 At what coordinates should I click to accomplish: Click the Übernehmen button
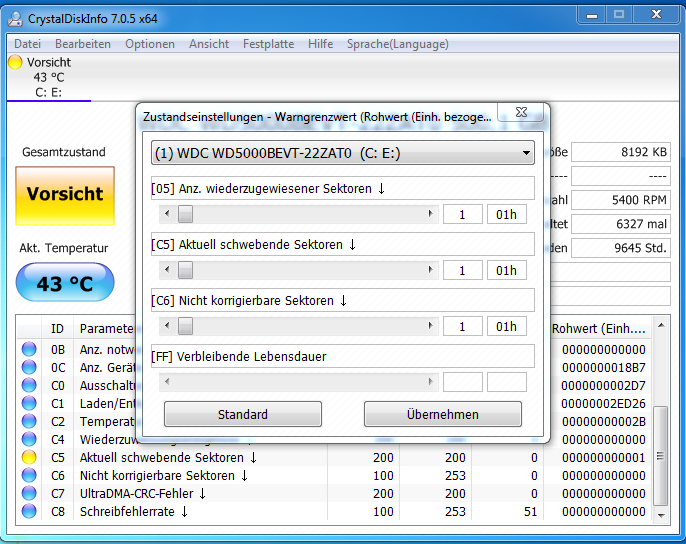443,414
